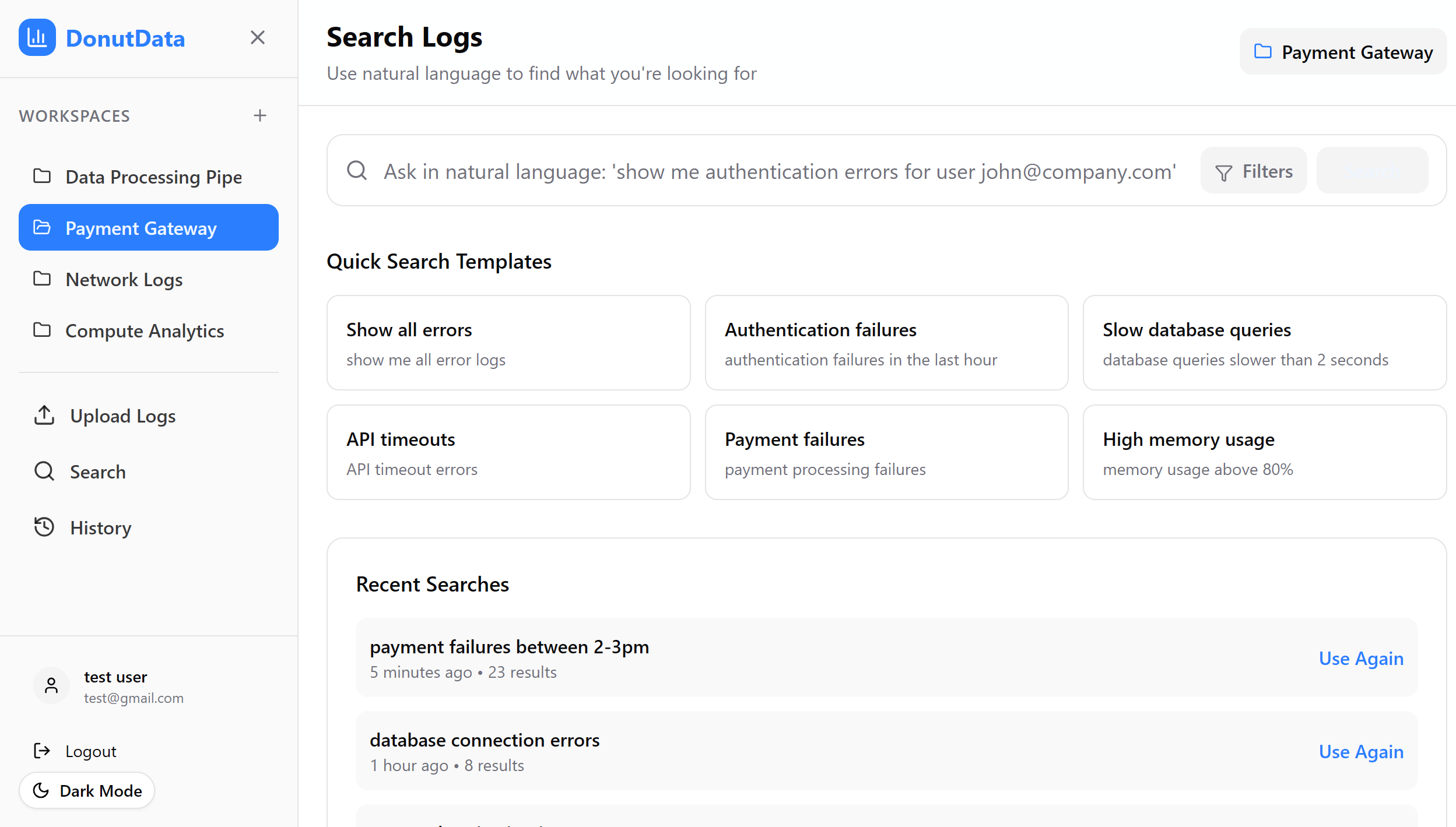Focus the natural language search field

point(779,171)
